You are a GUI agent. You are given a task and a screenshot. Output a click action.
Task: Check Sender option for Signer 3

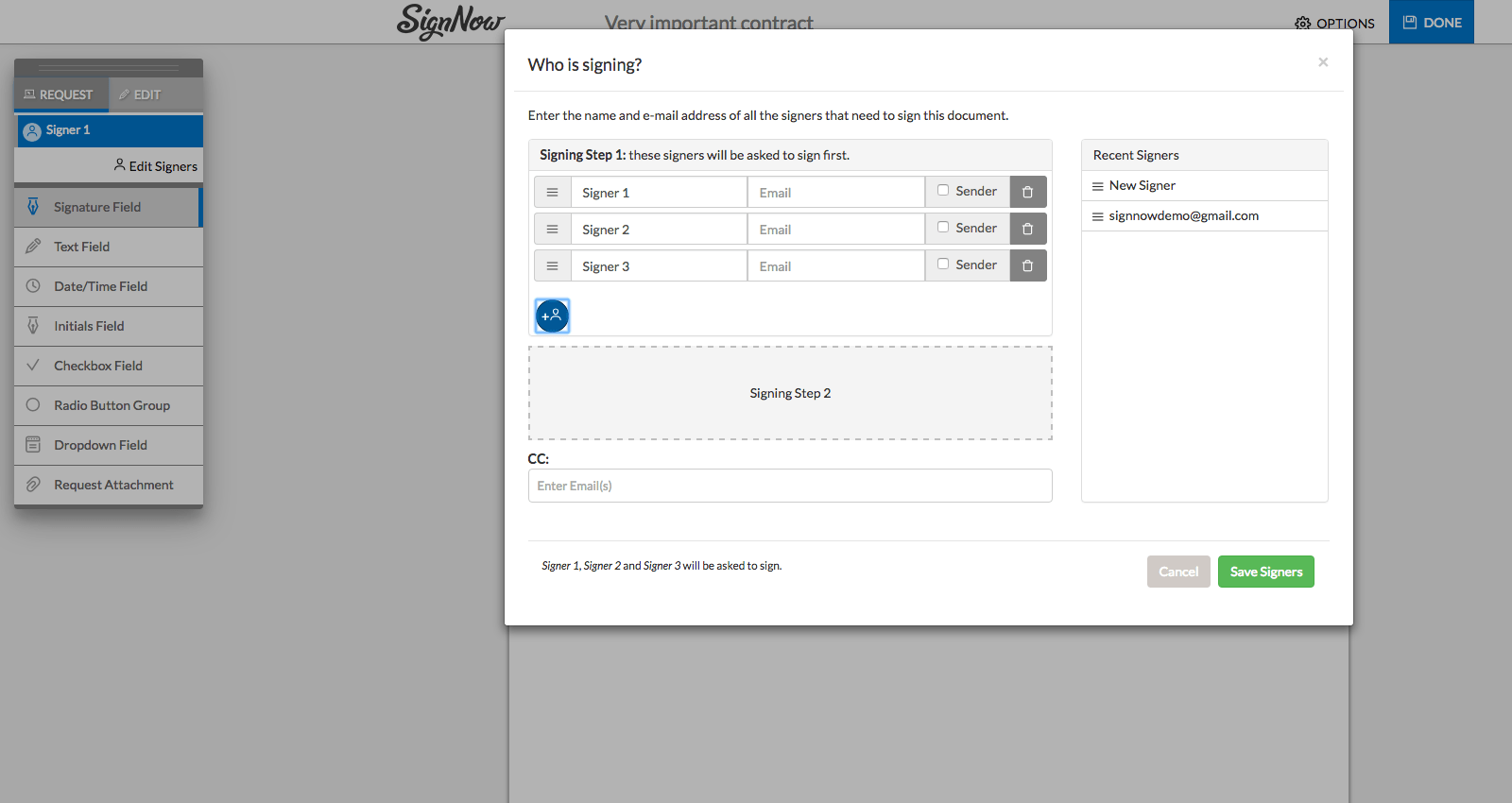coord(943,264)
